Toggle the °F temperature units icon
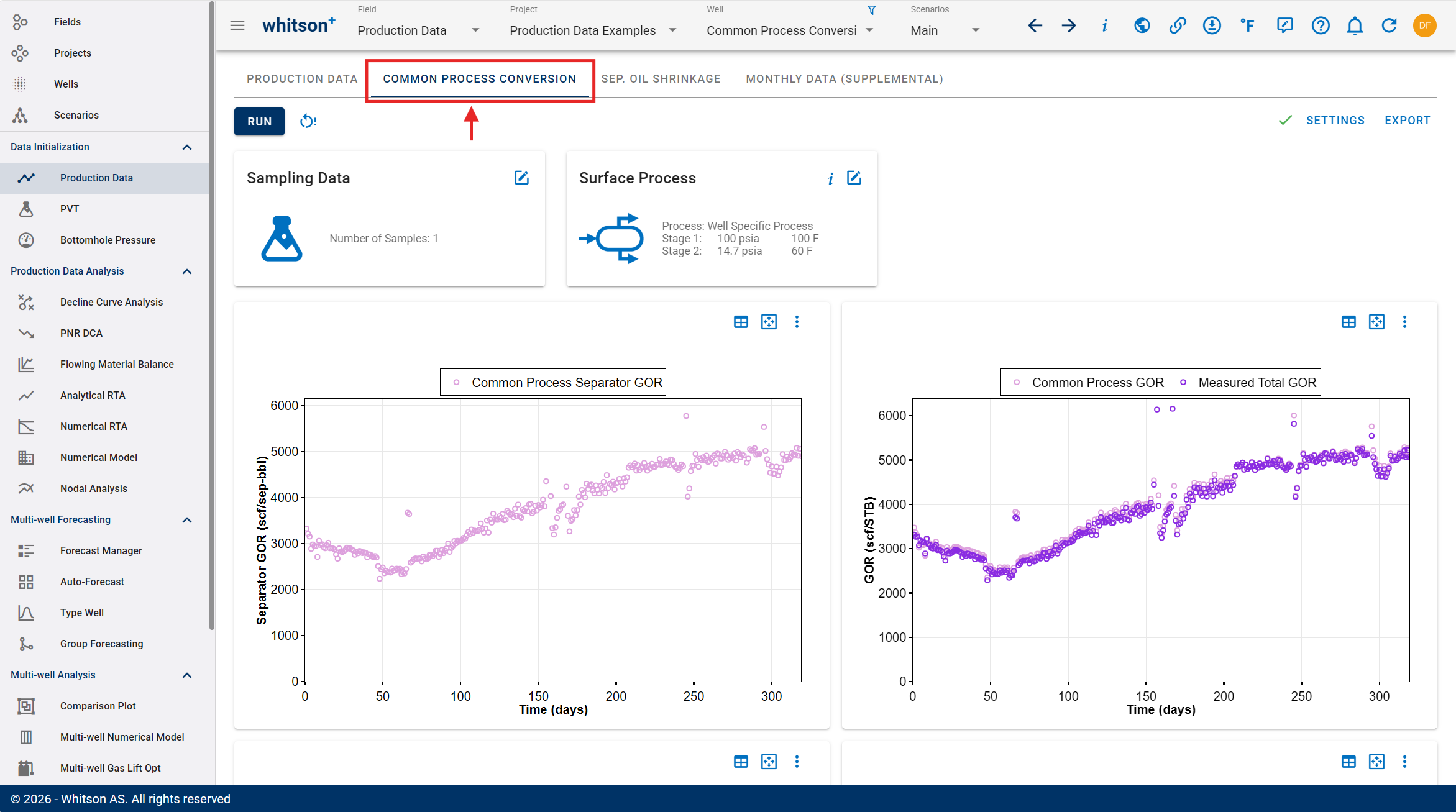This screenshot has height=812, width=1456. point(1247,25)
